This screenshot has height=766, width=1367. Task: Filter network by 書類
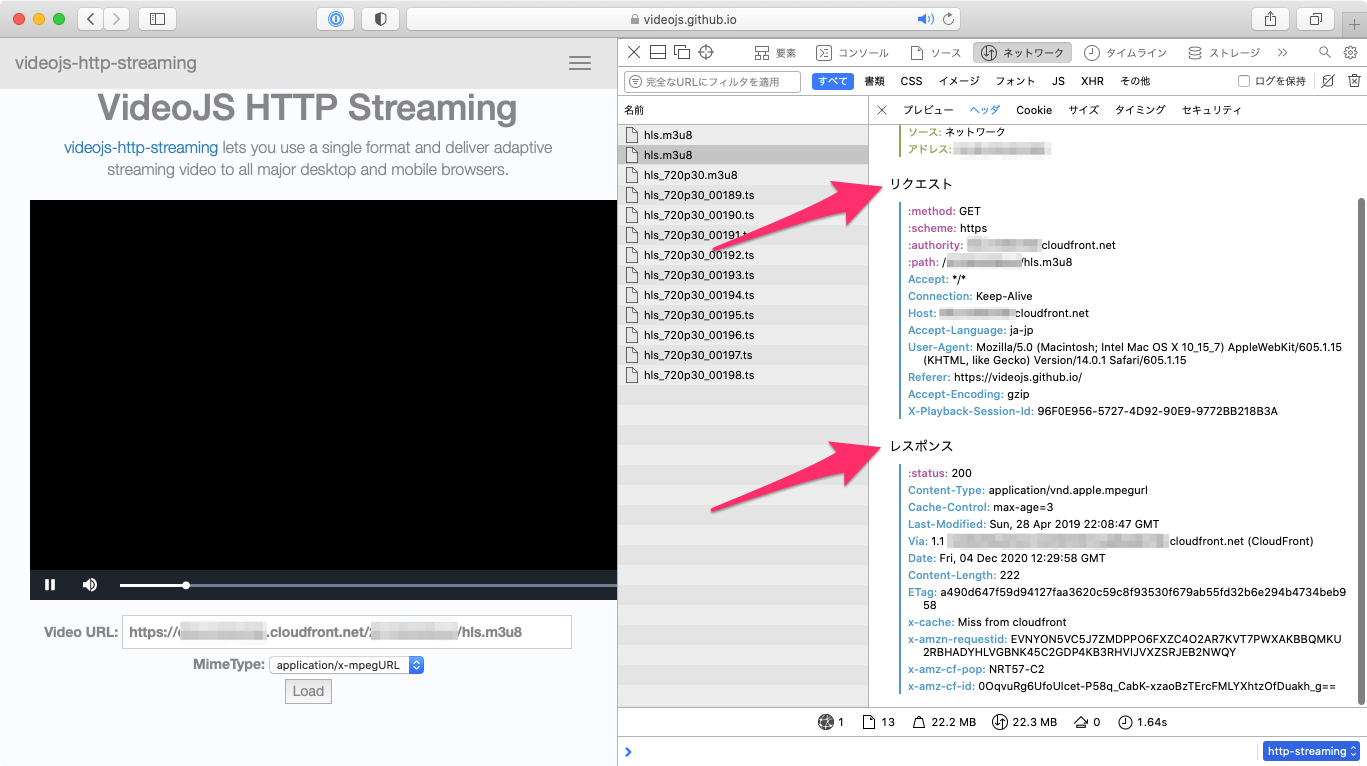[x=874, y=81]
